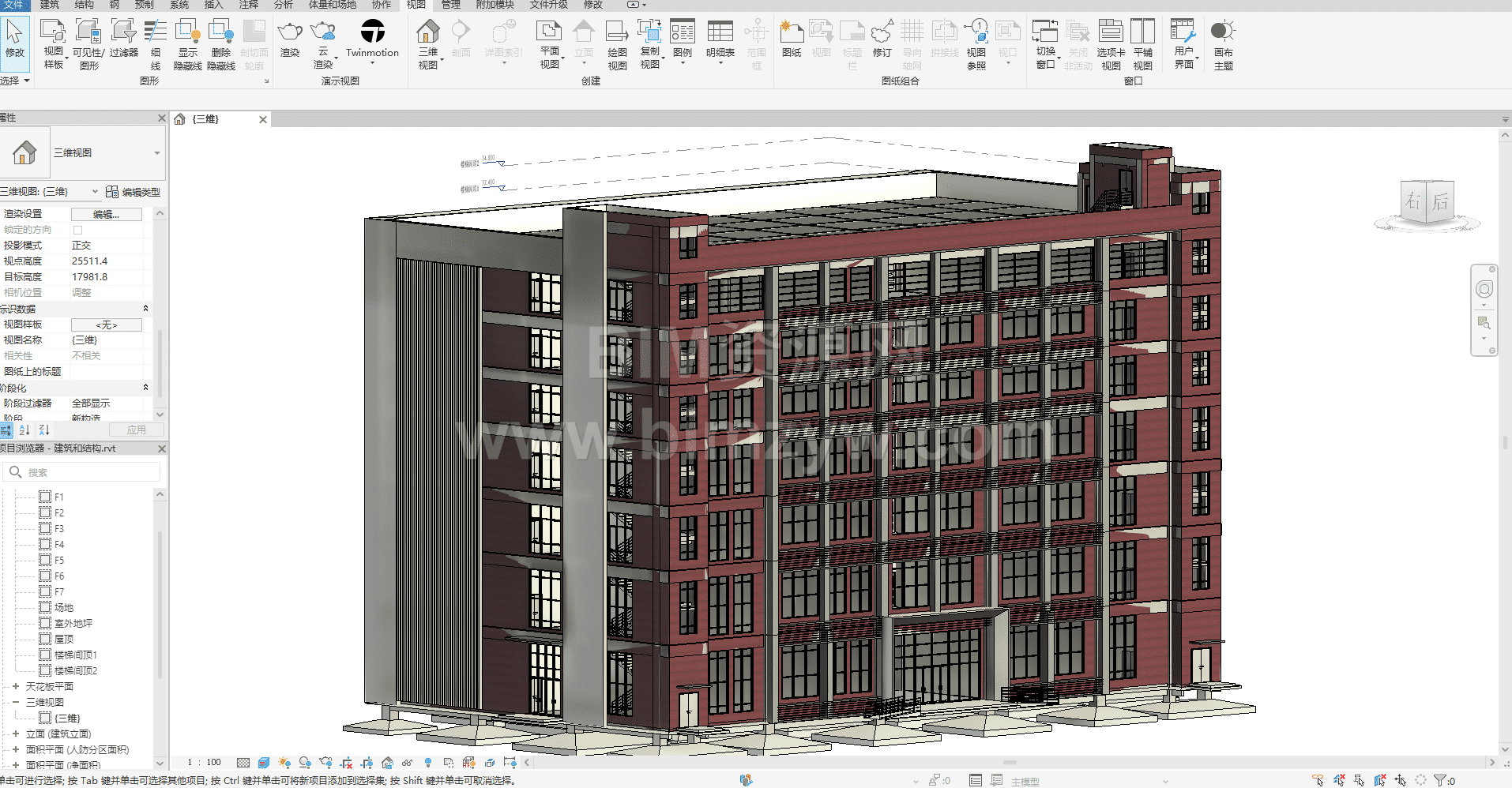Click the 明细表 (Schedules) icon

(x=720, y=32)
